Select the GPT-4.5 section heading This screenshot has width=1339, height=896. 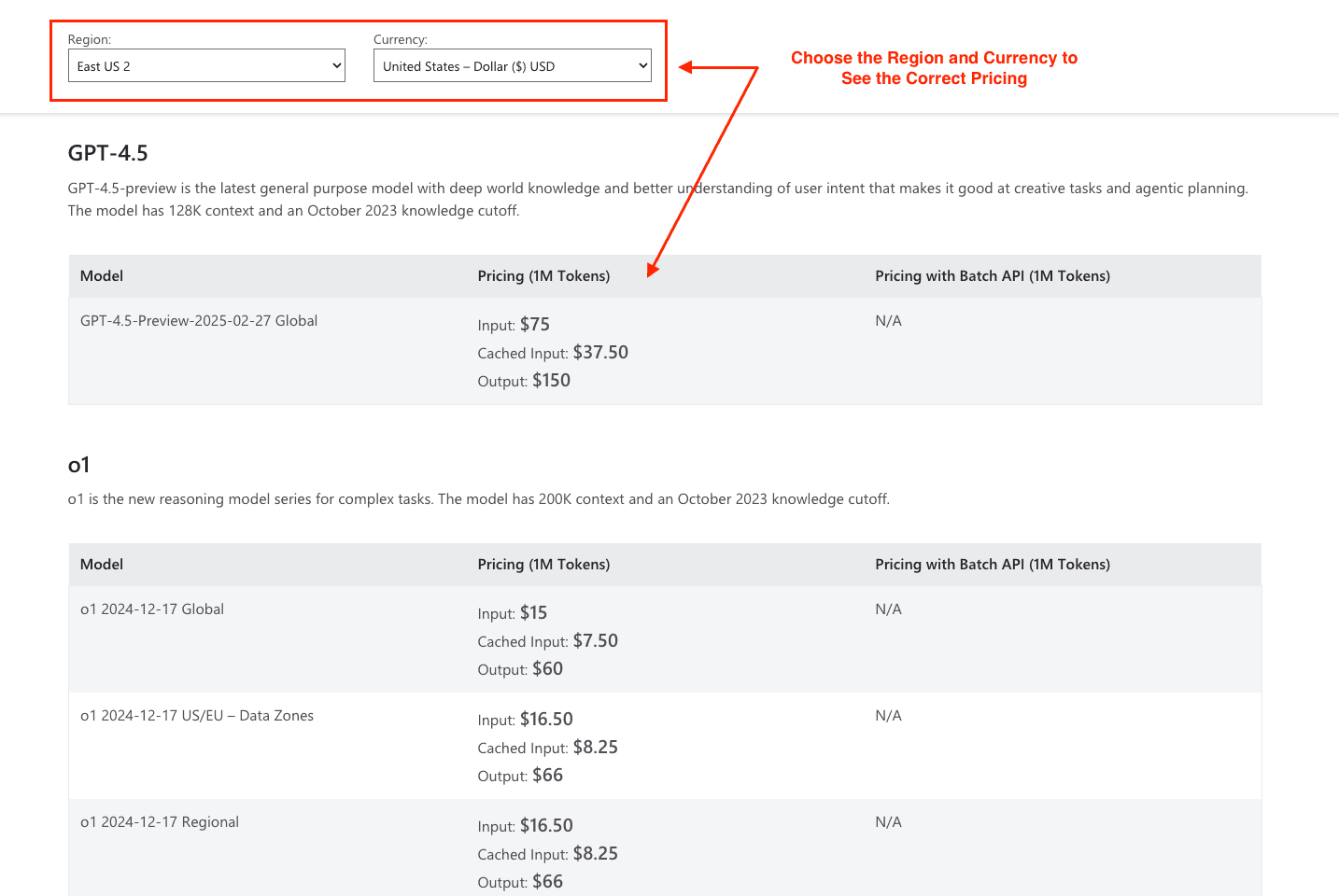point(108,153)
